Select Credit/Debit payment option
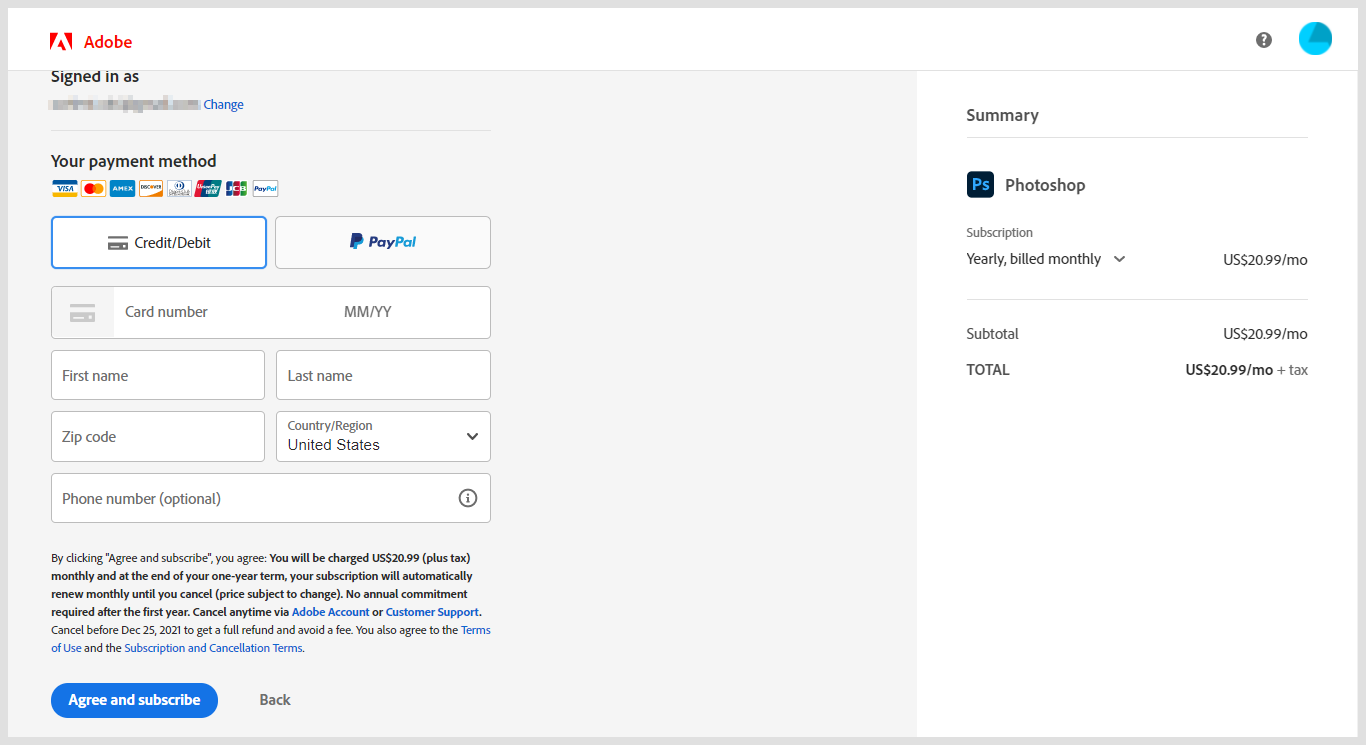 click(159, 243)
